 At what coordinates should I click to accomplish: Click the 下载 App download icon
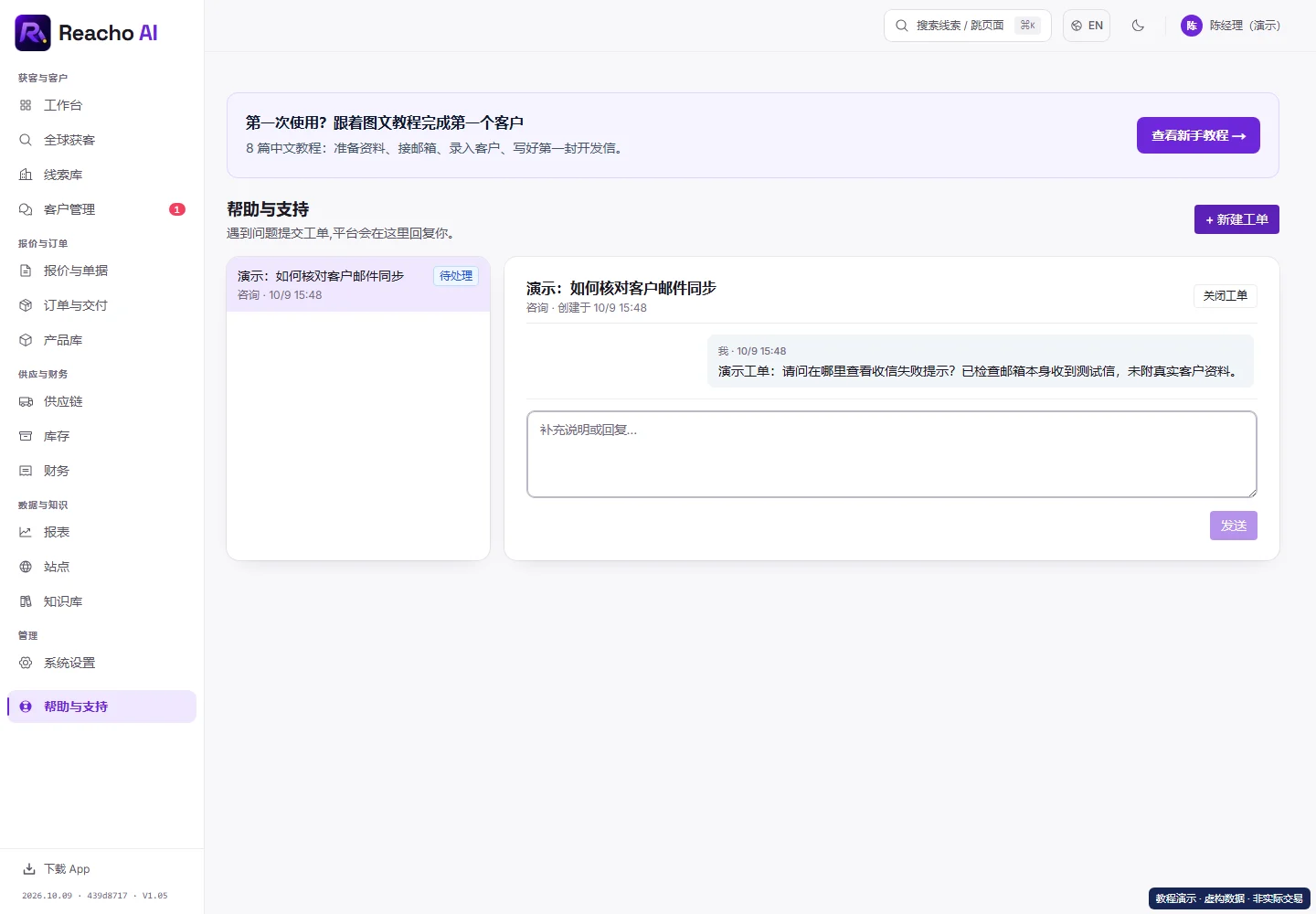pos(29,869)
